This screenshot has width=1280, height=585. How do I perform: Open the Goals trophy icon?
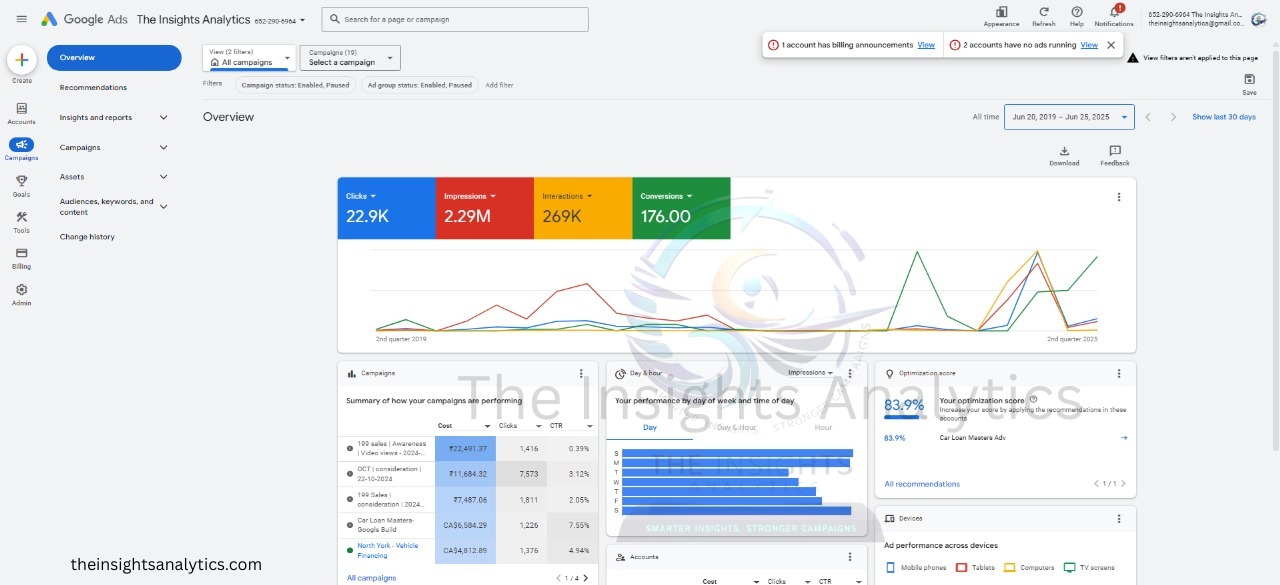click(x=22, y=181)
